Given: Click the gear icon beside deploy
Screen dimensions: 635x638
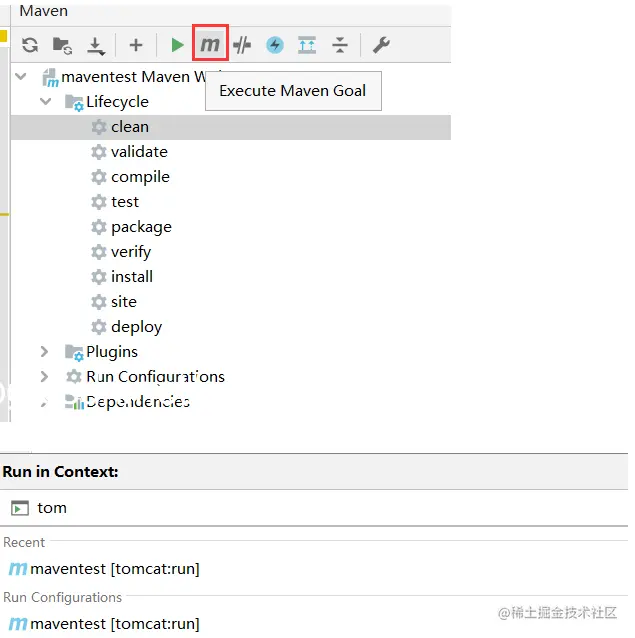Looking at the screenshot, I should coord(99,327).
